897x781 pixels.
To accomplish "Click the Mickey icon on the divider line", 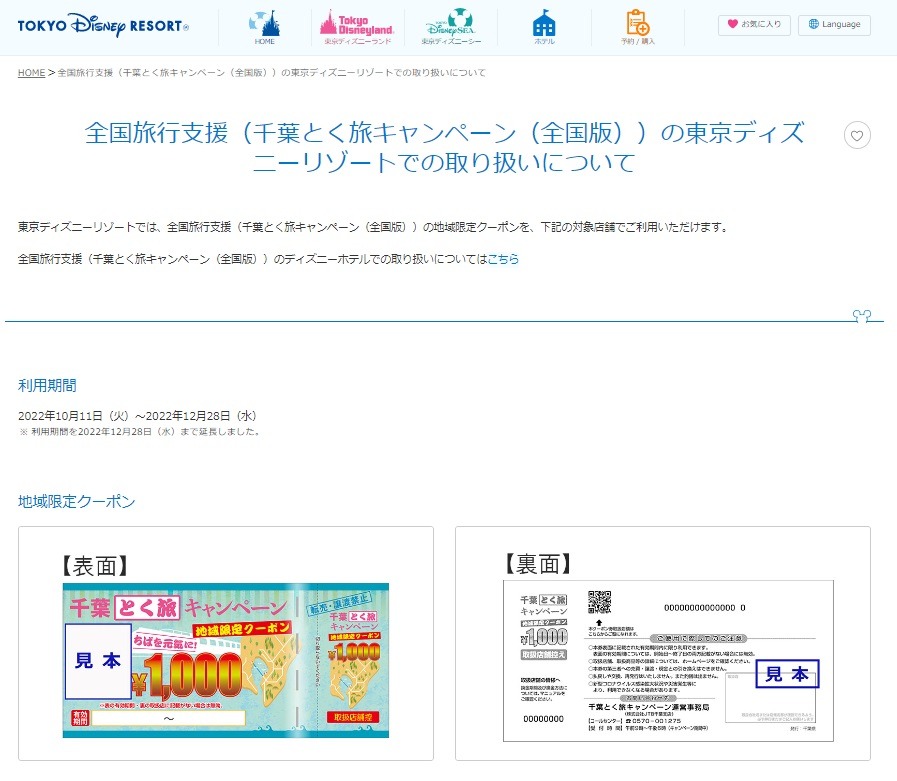I will 862,315.
